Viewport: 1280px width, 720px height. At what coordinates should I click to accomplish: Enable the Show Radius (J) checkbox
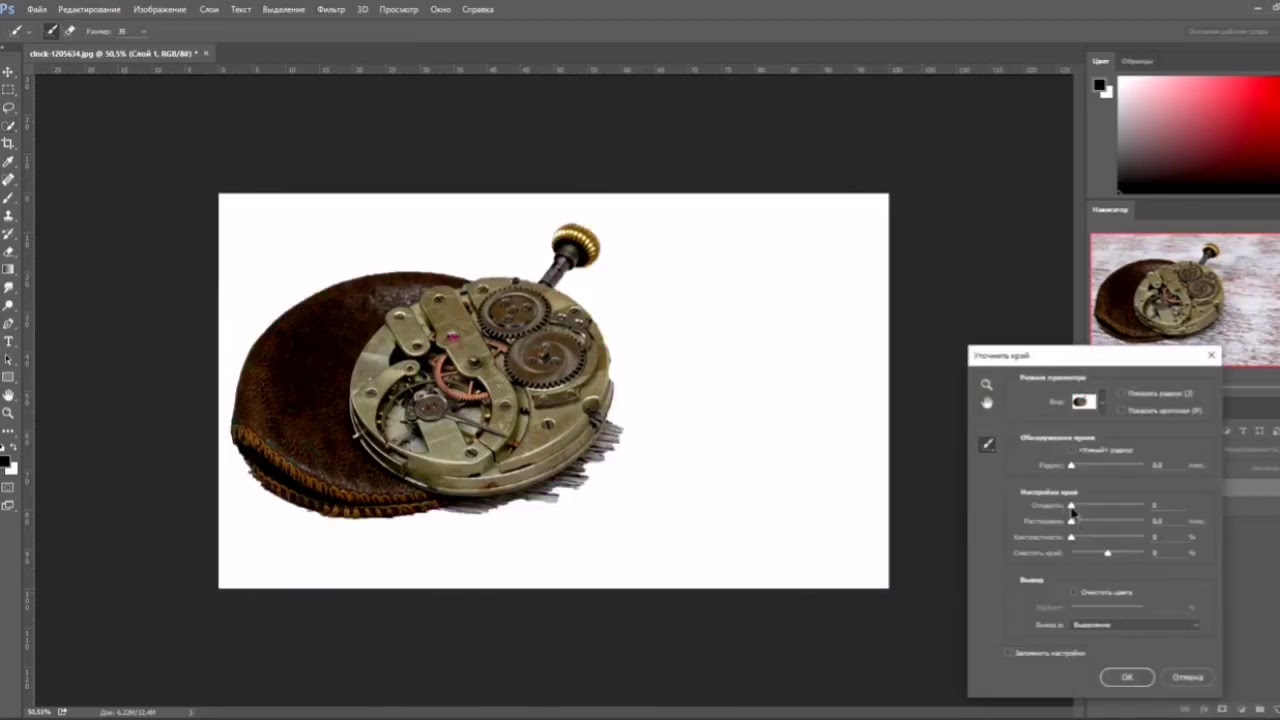click(x=1121, y=394)
